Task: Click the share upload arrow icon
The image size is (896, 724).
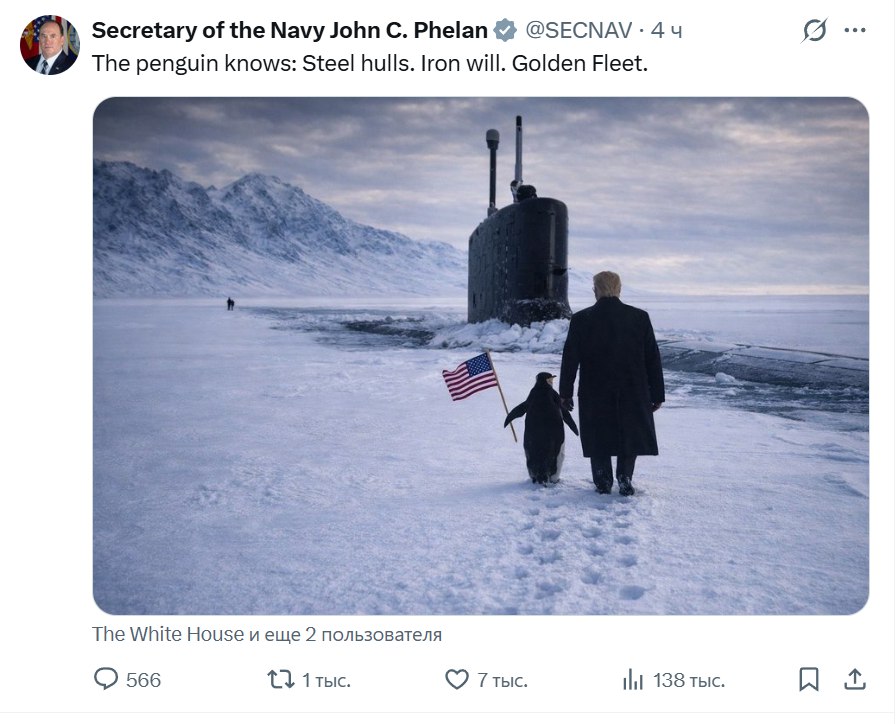Action: [x=855, y=680]
